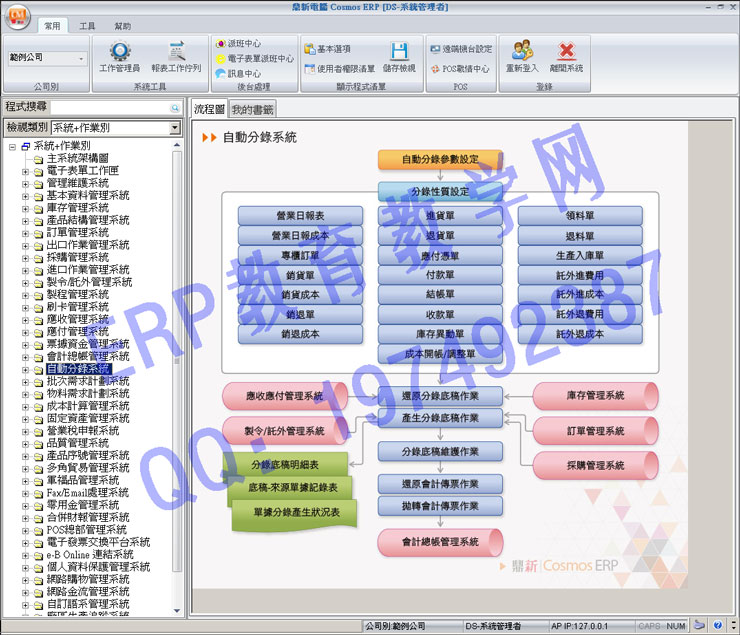Open the 應收應付管理系統 cylinder link
Viewport: 740px width, 635px height.
coord(285,396)
